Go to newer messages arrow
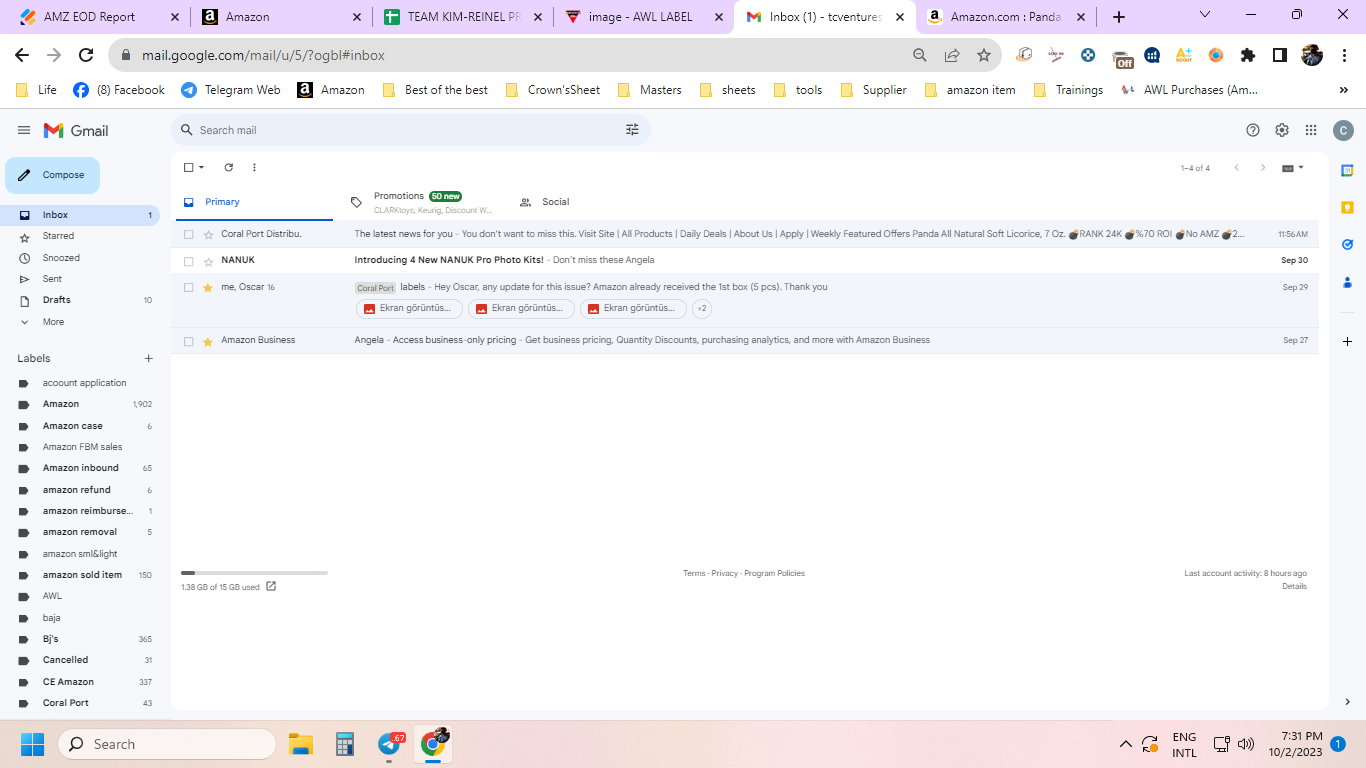 point(1237,168)
